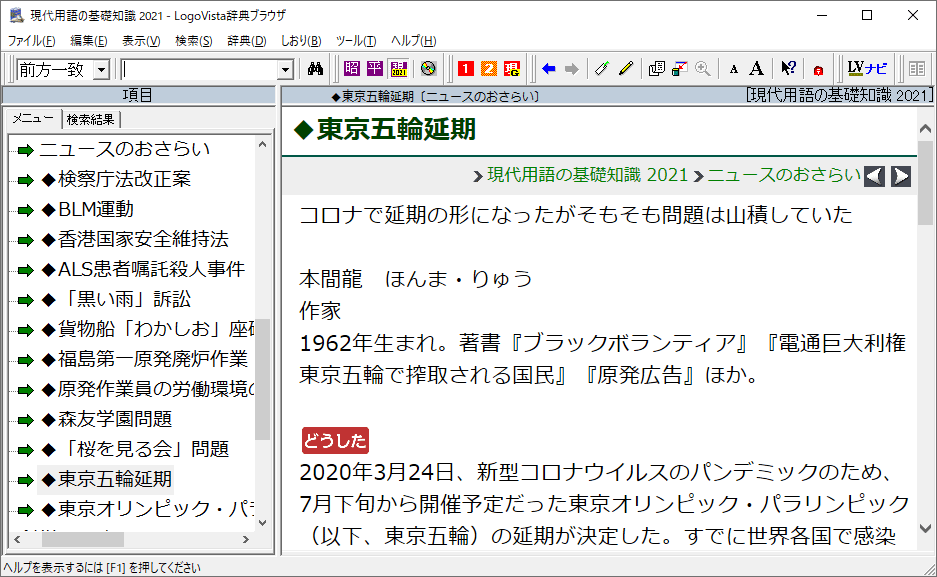Screen dimensions: 937x577
Task: Go to next article with right triangle
Action: pos(901,176)
